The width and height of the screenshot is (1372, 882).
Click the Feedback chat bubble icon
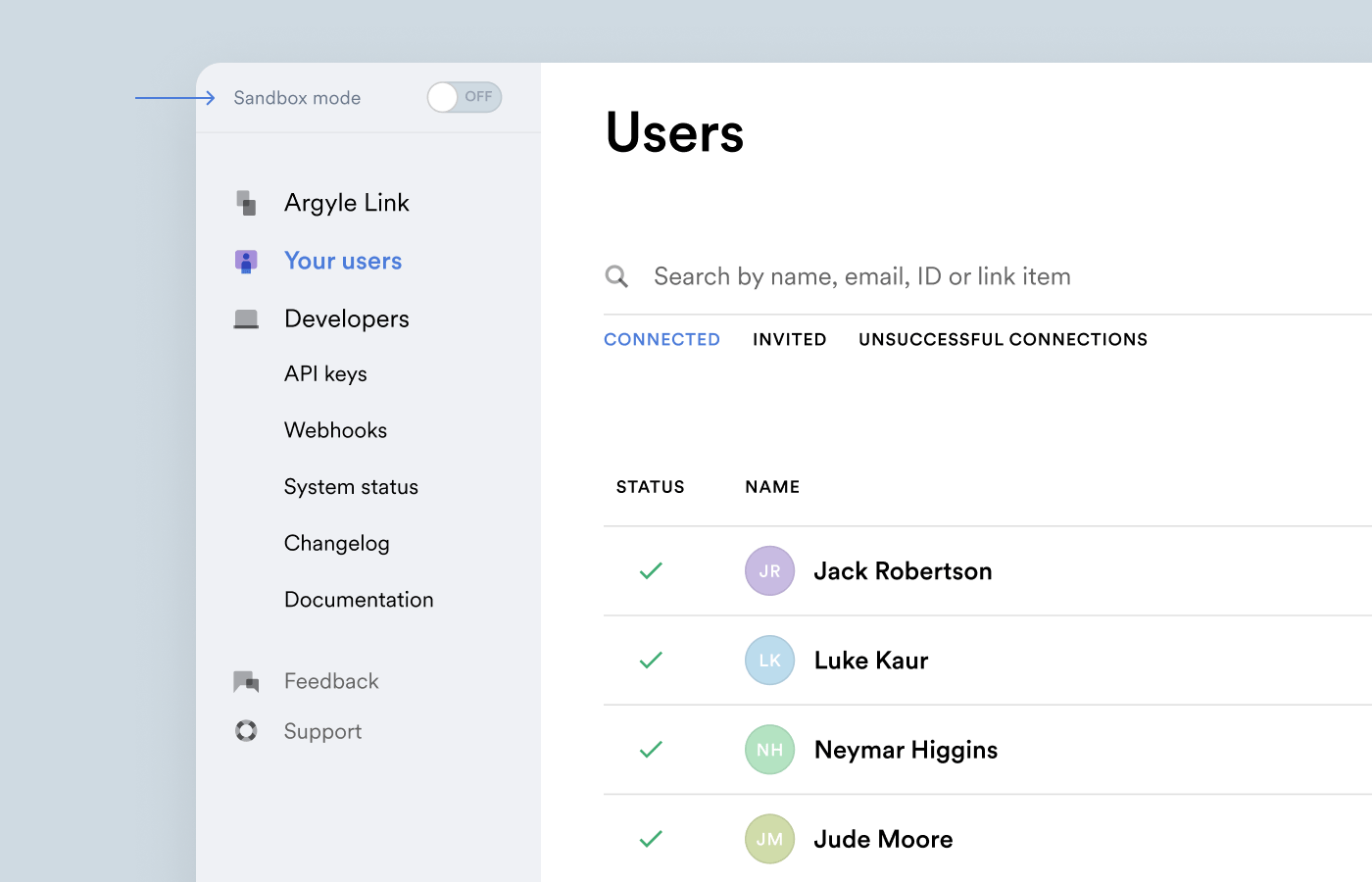(246, 681)
